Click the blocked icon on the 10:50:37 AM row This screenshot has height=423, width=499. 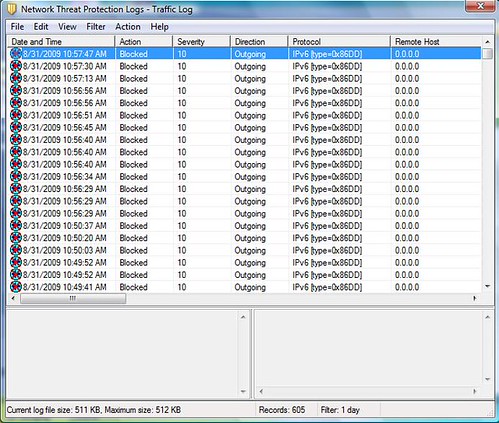(16, 226)
